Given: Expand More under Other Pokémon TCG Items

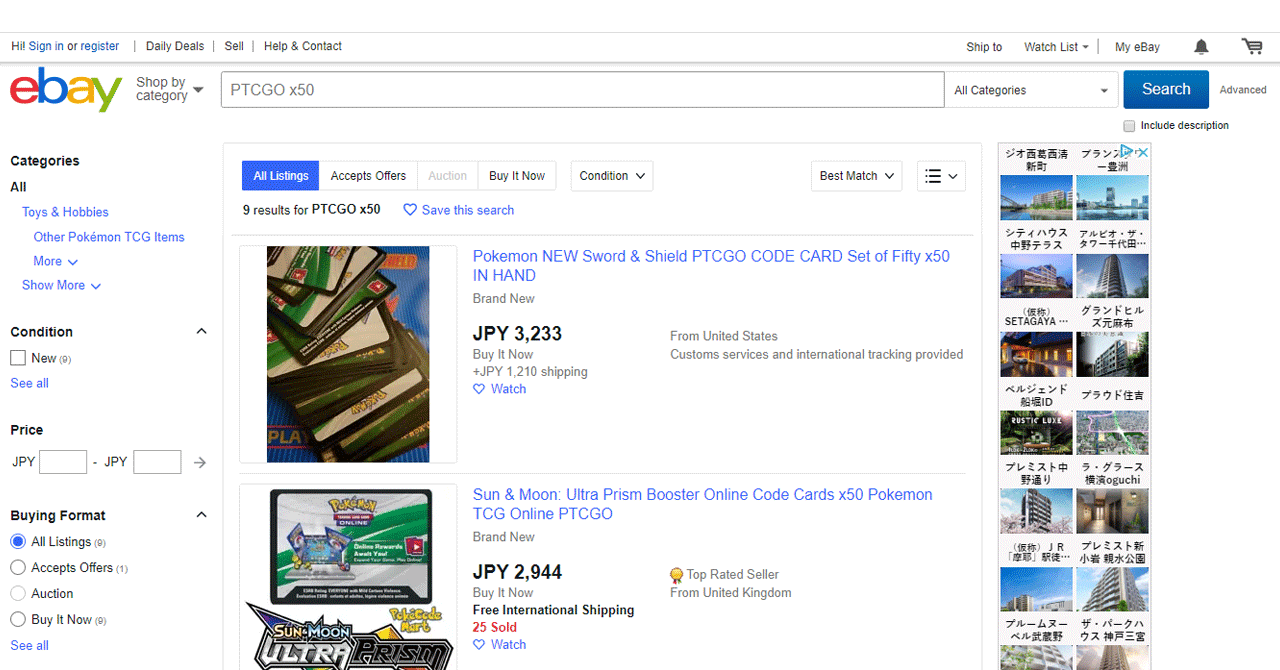Looking at the screenshot, I should [55, 261].
